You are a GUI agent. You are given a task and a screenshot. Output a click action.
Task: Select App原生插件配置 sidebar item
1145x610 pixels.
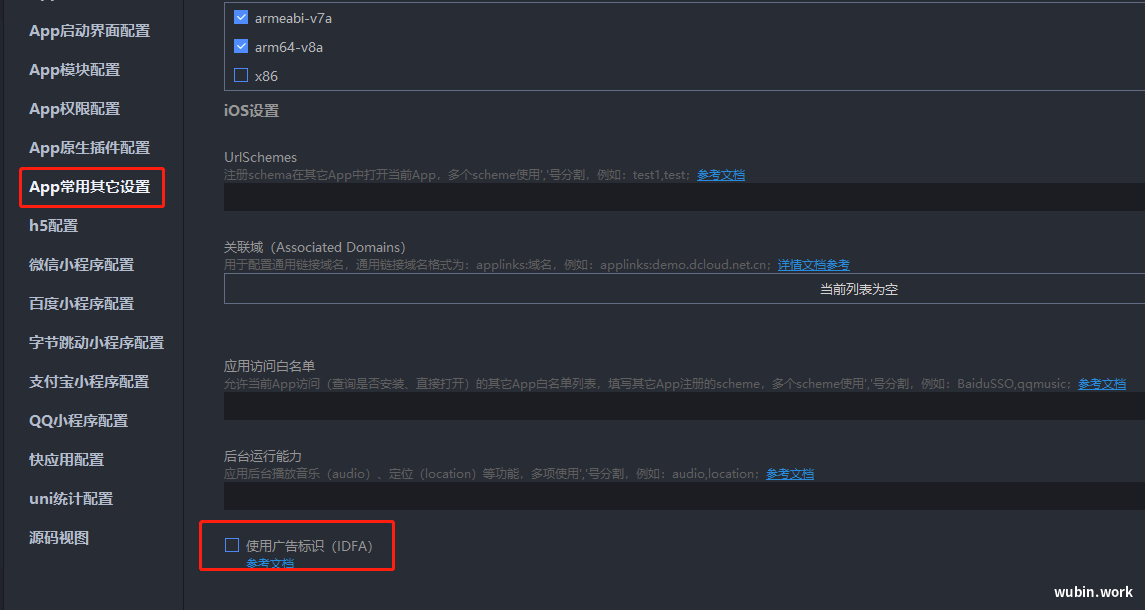click(x=89, y=148)
